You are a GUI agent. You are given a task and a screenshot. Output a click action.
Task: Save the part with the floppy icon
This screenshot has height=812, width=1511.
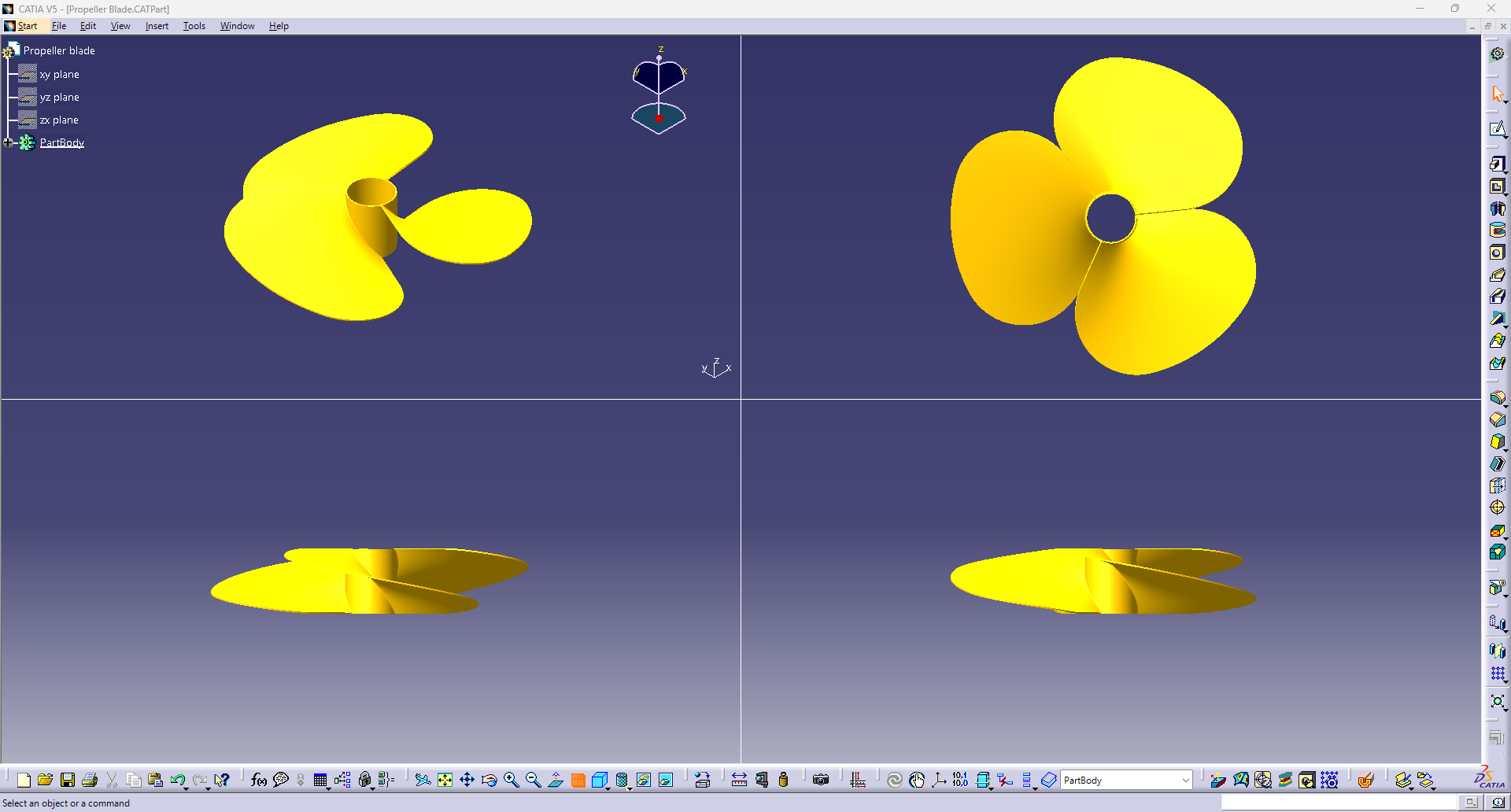tap(68, 780)
